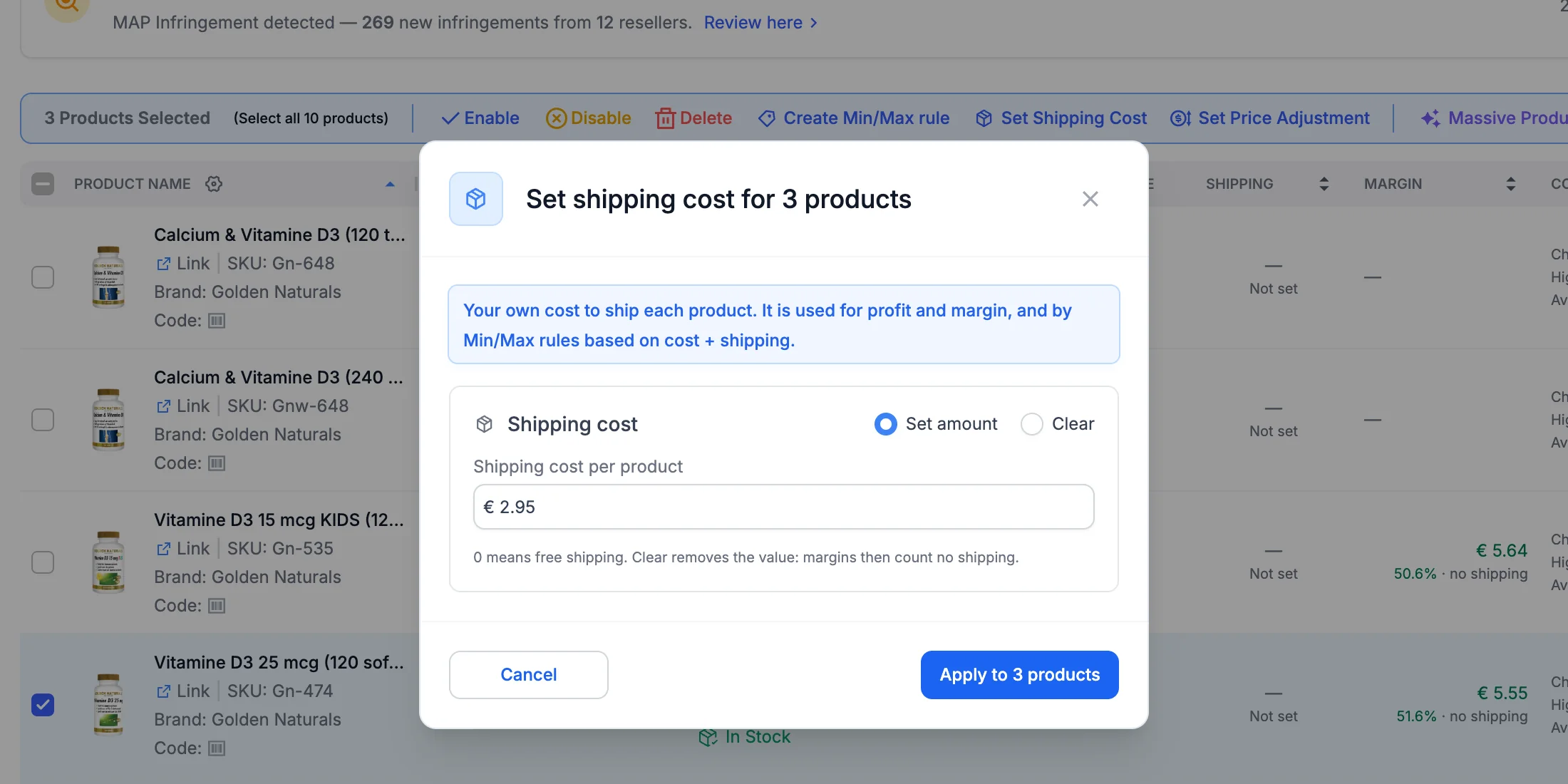Click the box icon in dialog header
This screenshot has height=784, width=1568.
(x=475, y=199)
